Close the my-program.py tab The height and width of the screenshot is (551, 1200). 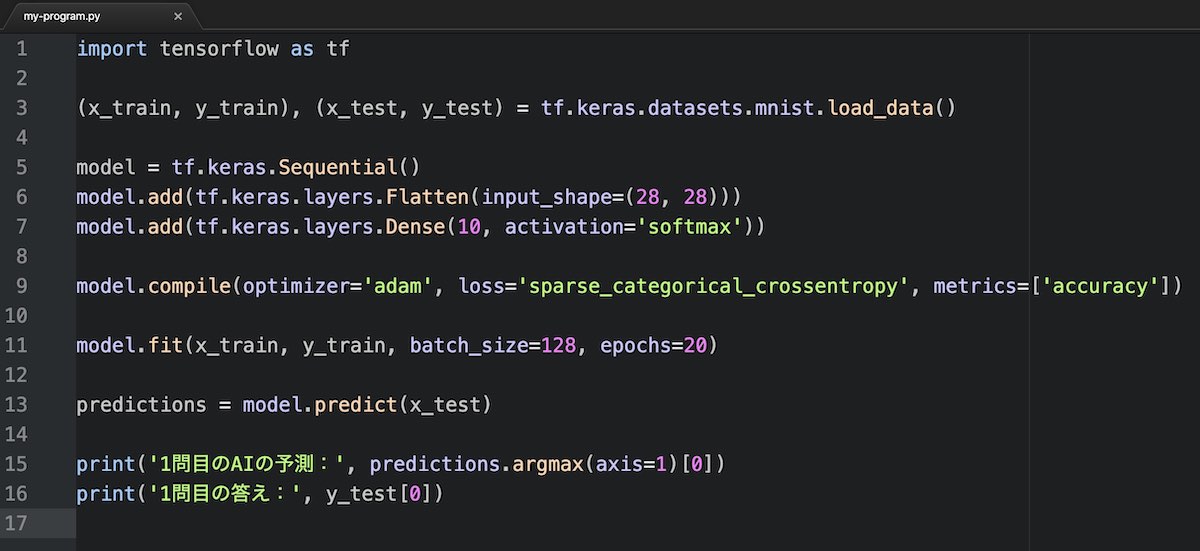tap(178, 17)
